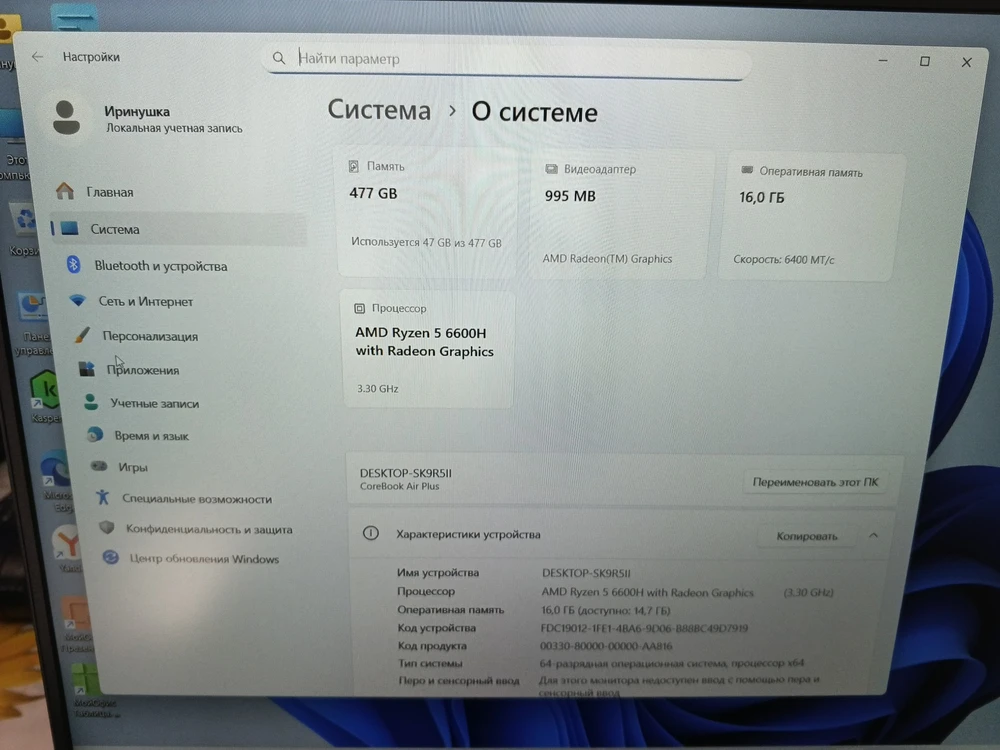The width and height of the screenshot is (1000, 750).
Task: Click 'Код устройства' row label
Action: [437, 628]
